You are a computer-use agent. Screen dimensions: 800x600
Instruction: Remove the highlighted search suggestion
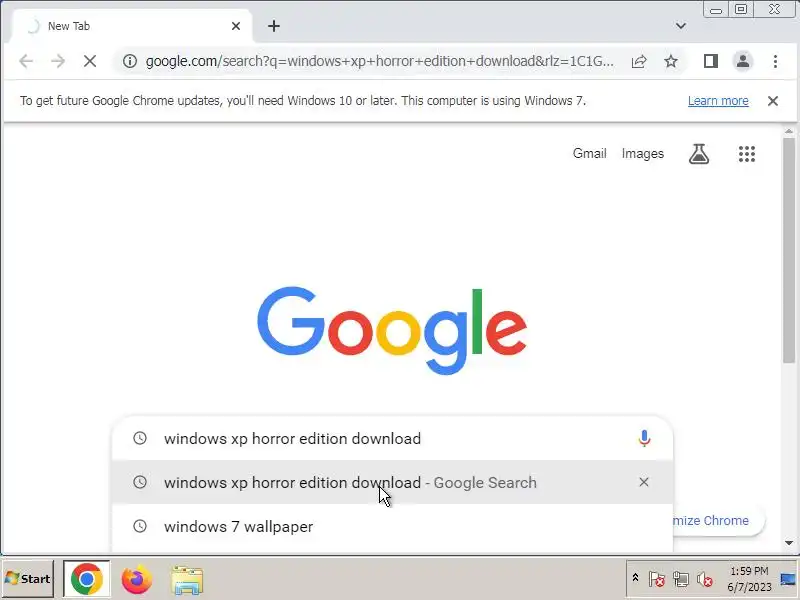point(643,482)
